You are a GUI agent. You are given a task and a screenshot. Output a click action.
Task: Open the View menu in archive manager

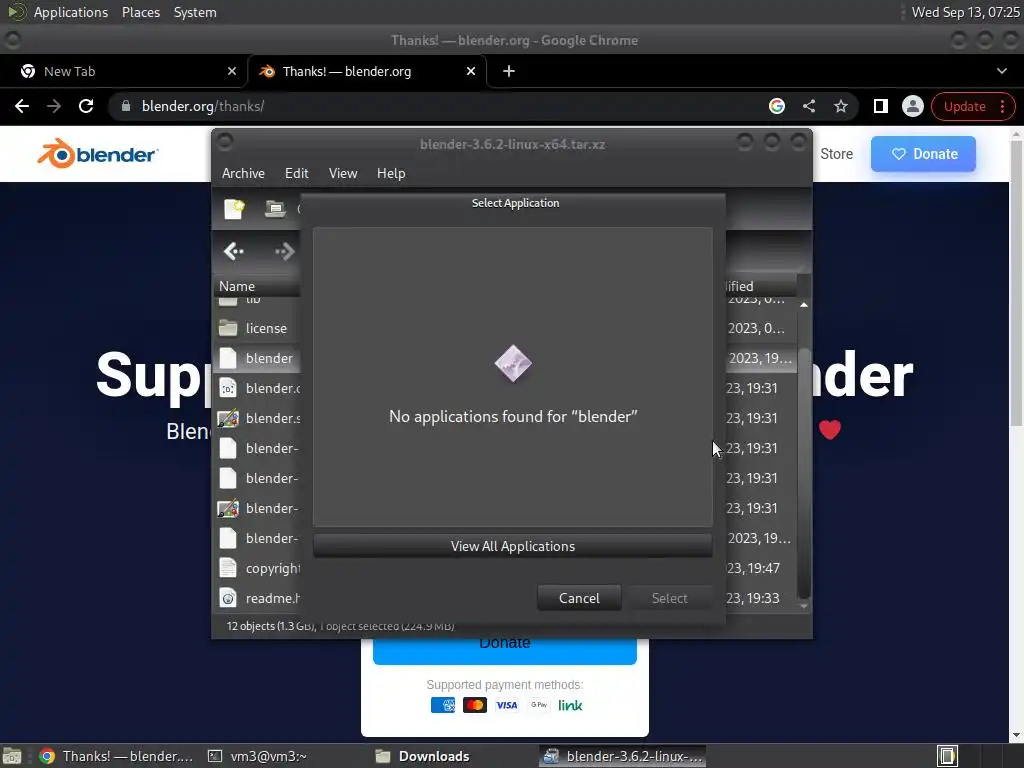pyautogui.click(x=343, y=173)
